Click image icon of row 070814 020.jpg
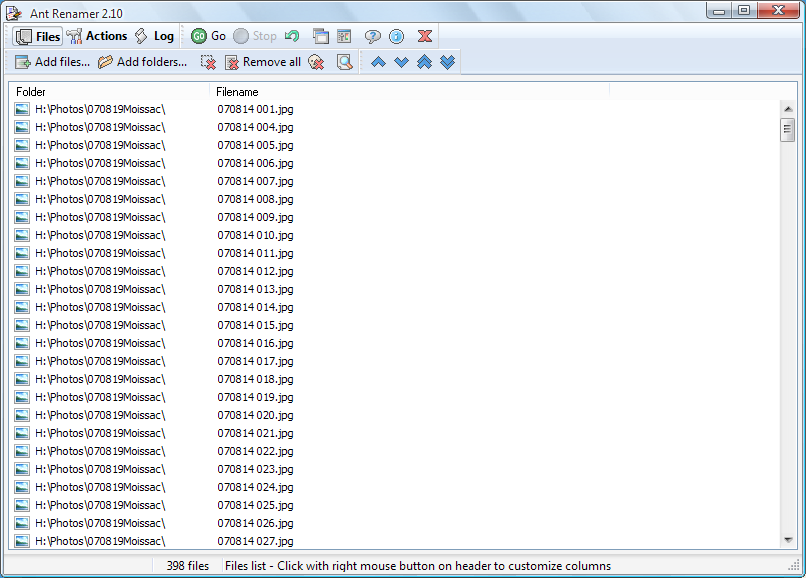The image size is (806, 578). coord(22,415)
